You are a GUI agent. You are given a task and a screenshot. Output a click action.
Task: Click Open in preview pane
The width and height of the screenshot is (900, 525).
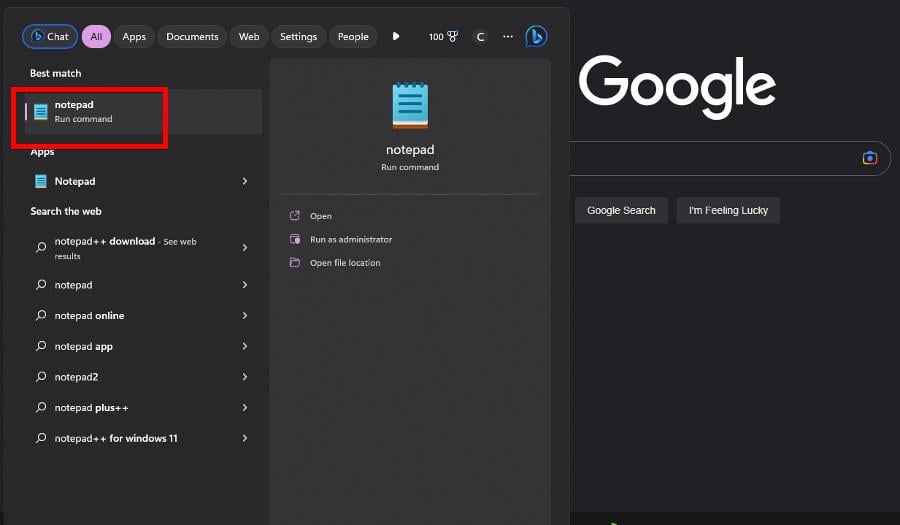click(x=321, y=216)
